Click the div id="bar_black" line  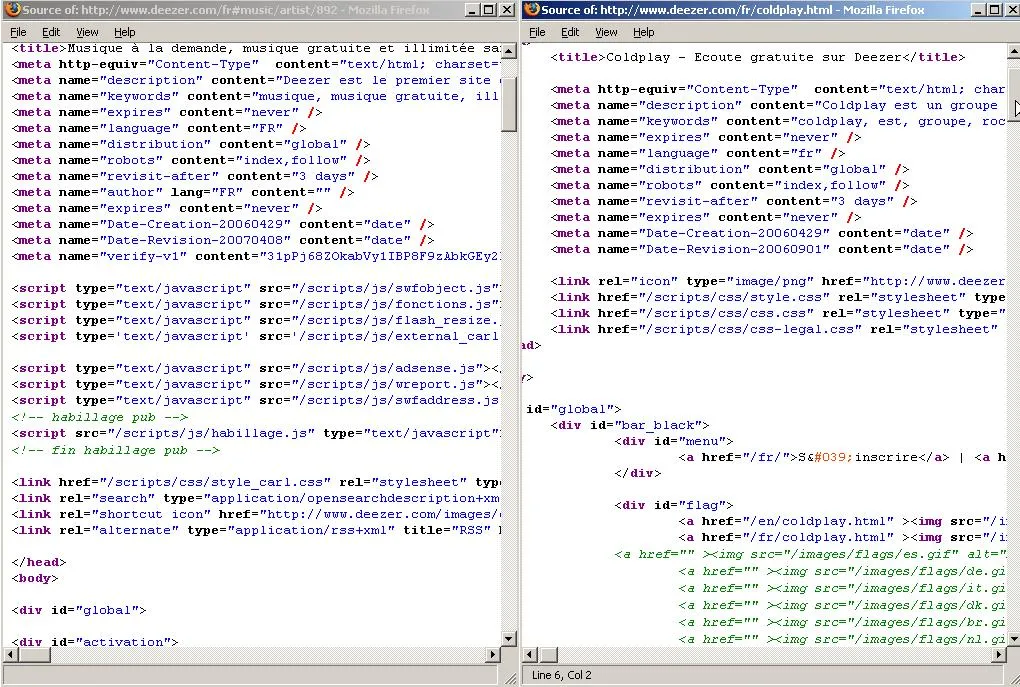tap(630, 425)
